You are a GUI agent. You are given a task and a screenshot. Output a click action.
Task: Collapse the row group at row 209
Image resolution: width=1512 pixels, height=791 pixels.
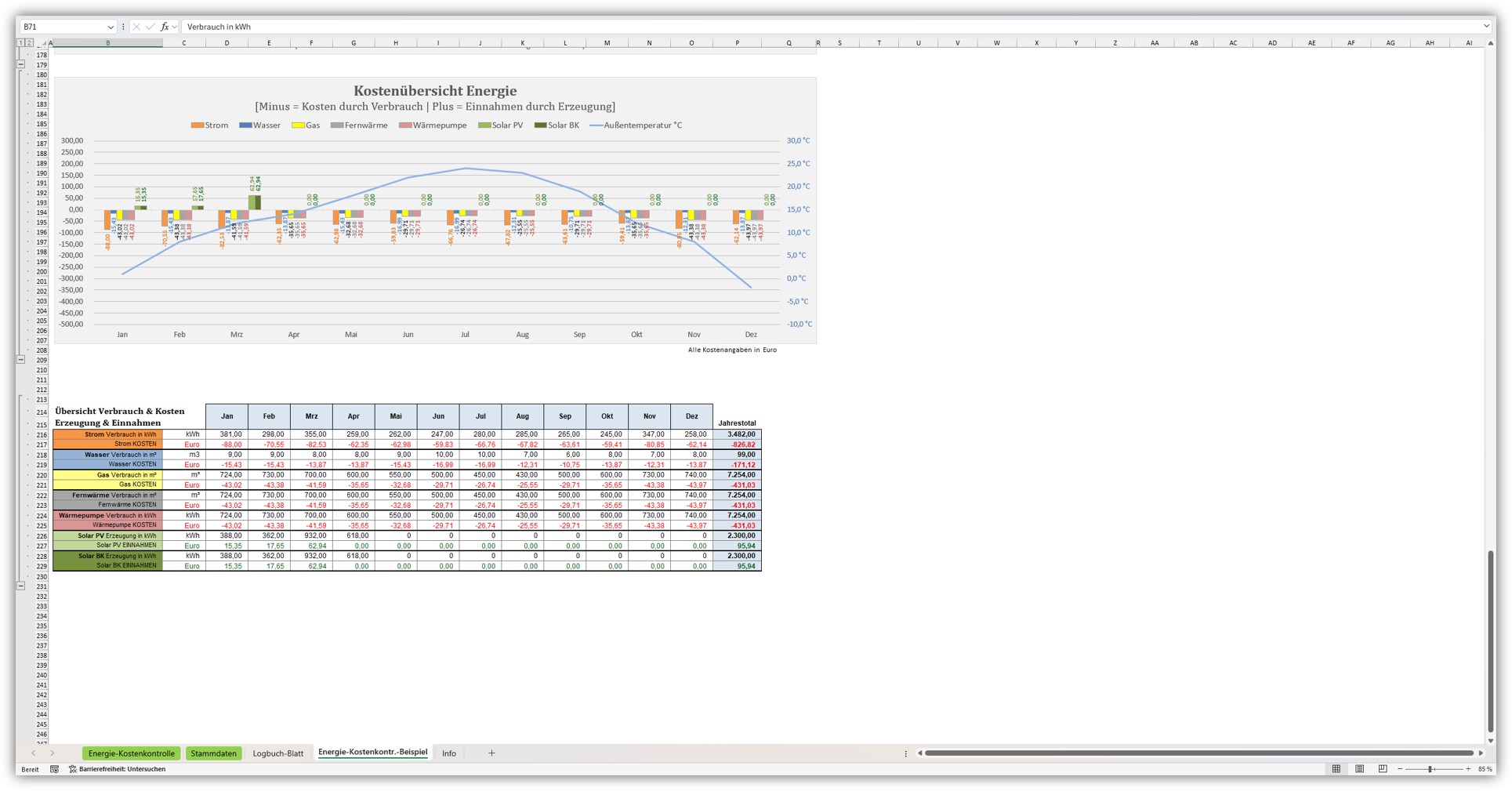pos(21,360)
